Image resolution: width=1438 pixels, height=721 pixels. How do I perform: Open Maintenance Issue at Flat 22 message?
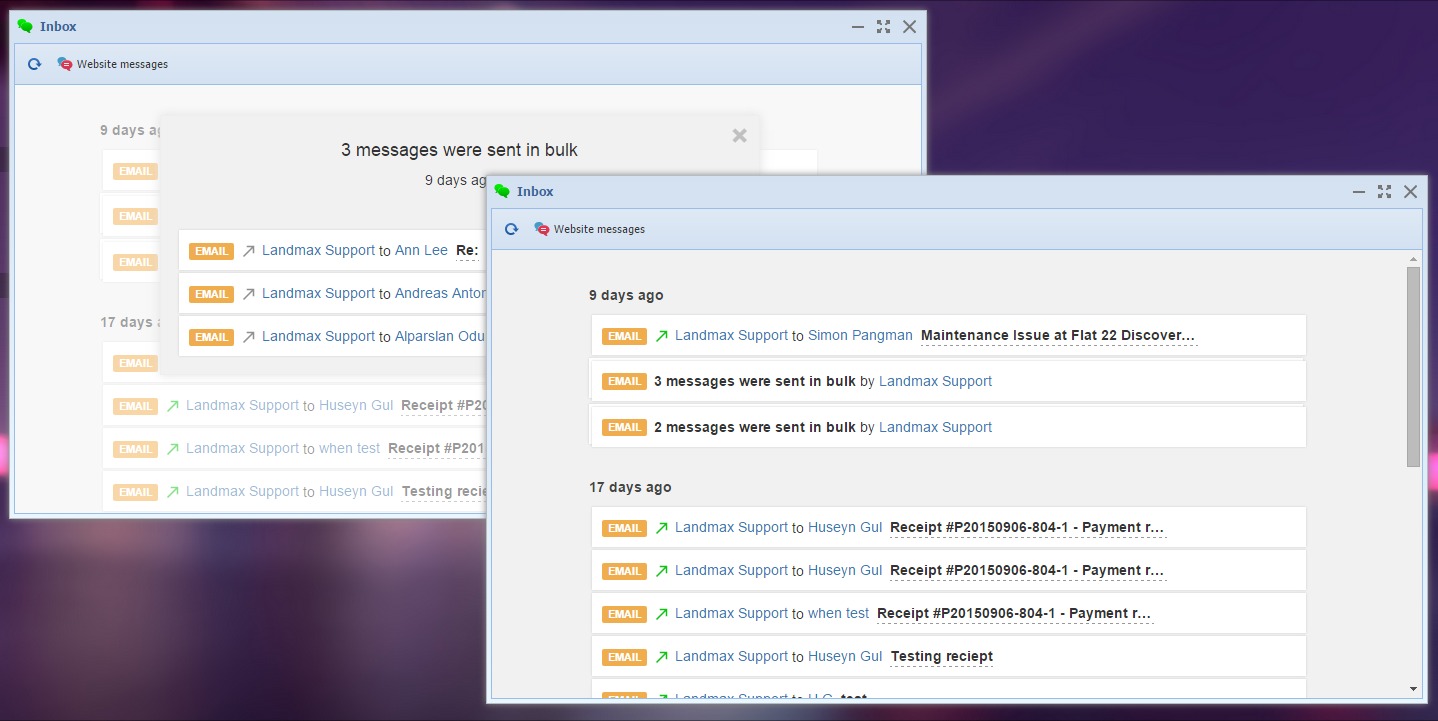1058,336
